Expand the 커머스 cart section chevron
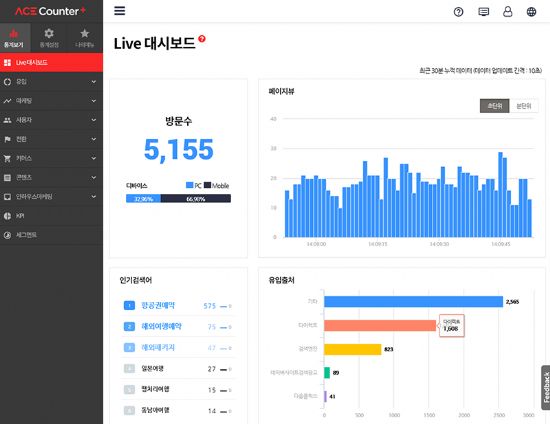 94,158
